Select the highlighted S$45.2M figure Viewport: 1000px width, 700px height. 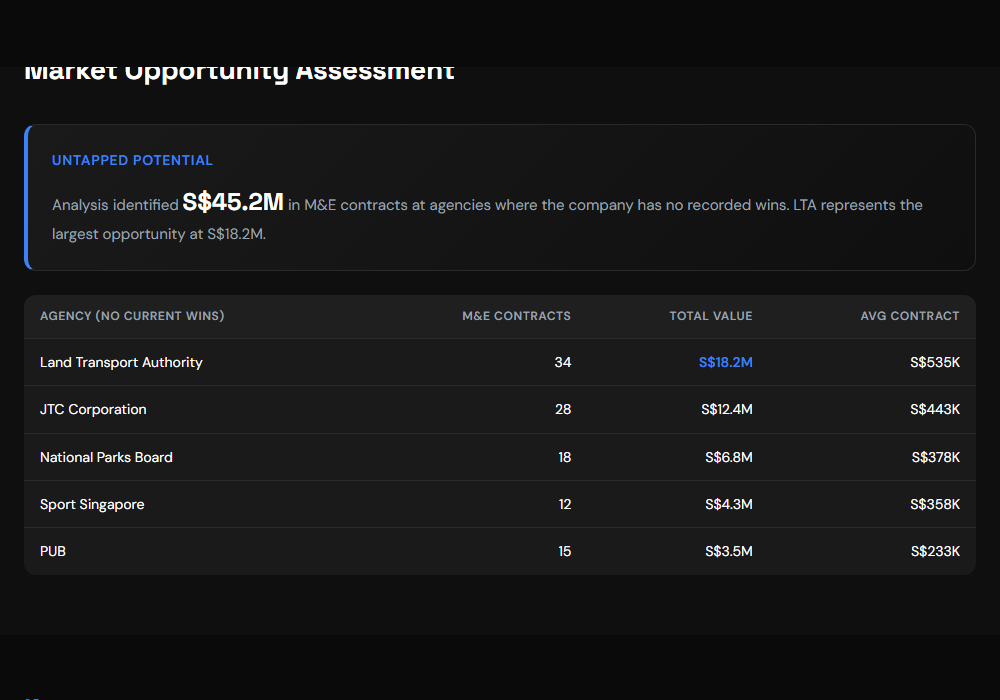point(233,203)
